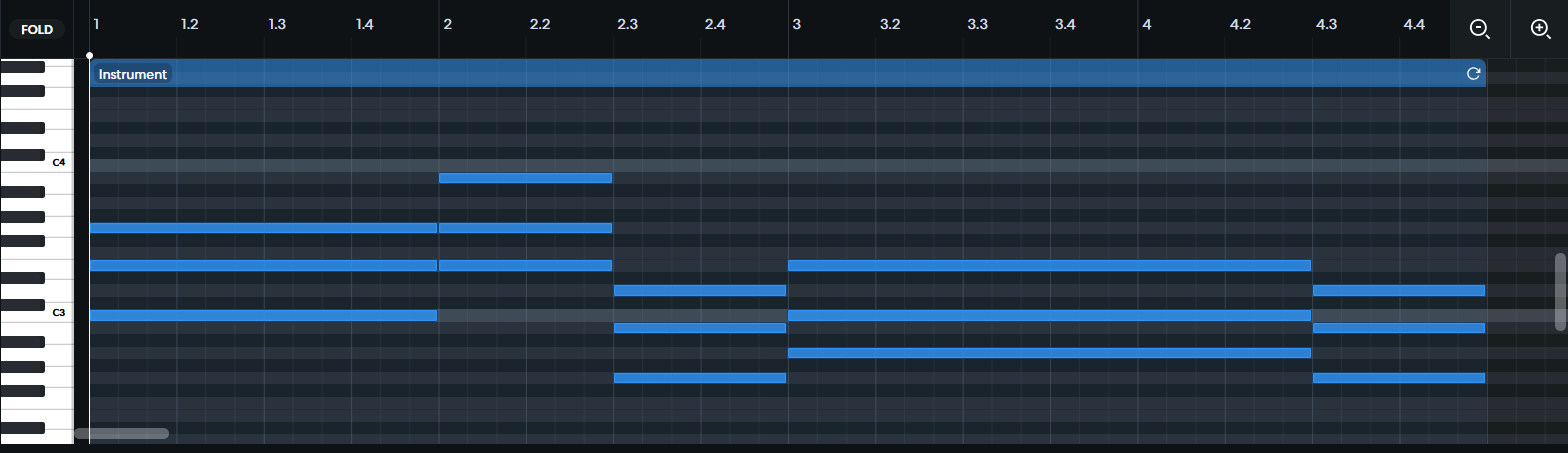Select the E3 note starting at bar 2
This screenshot has width=1568, height=453.
(x=525, y=265)
